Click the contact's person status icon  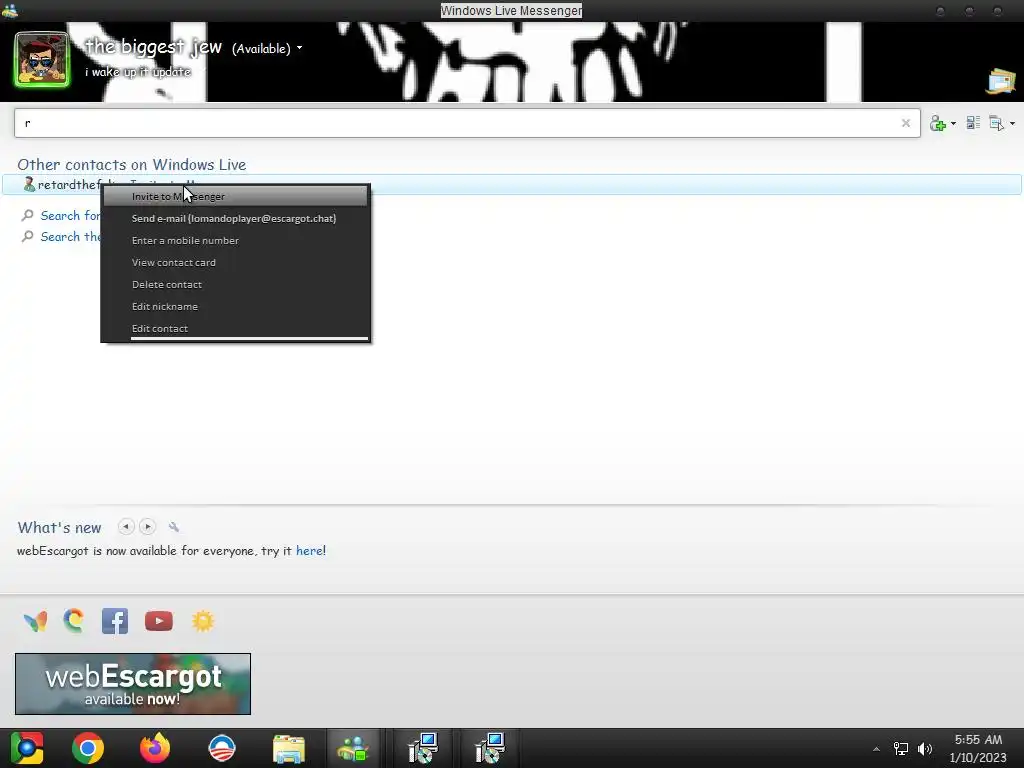29,184
